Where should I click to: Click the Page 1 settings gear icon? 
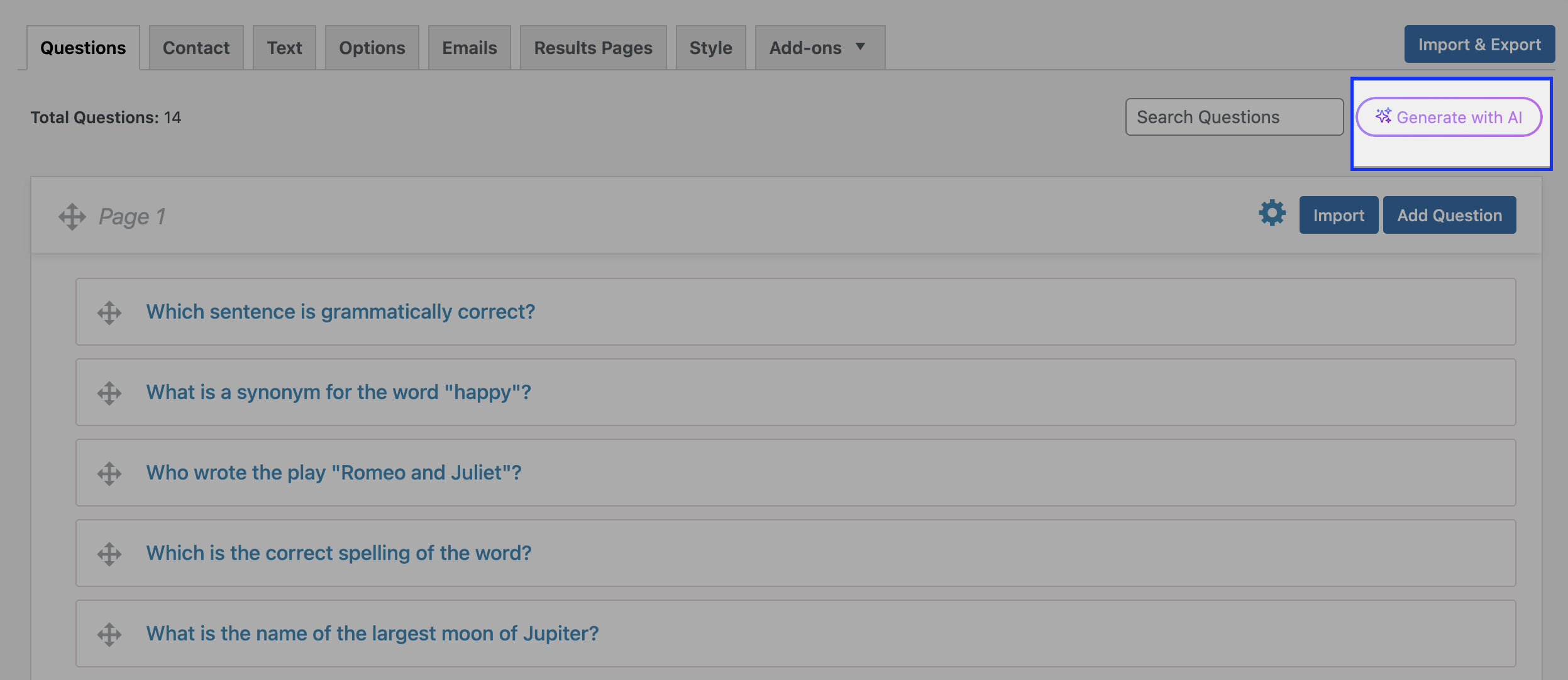[1272, 213]
